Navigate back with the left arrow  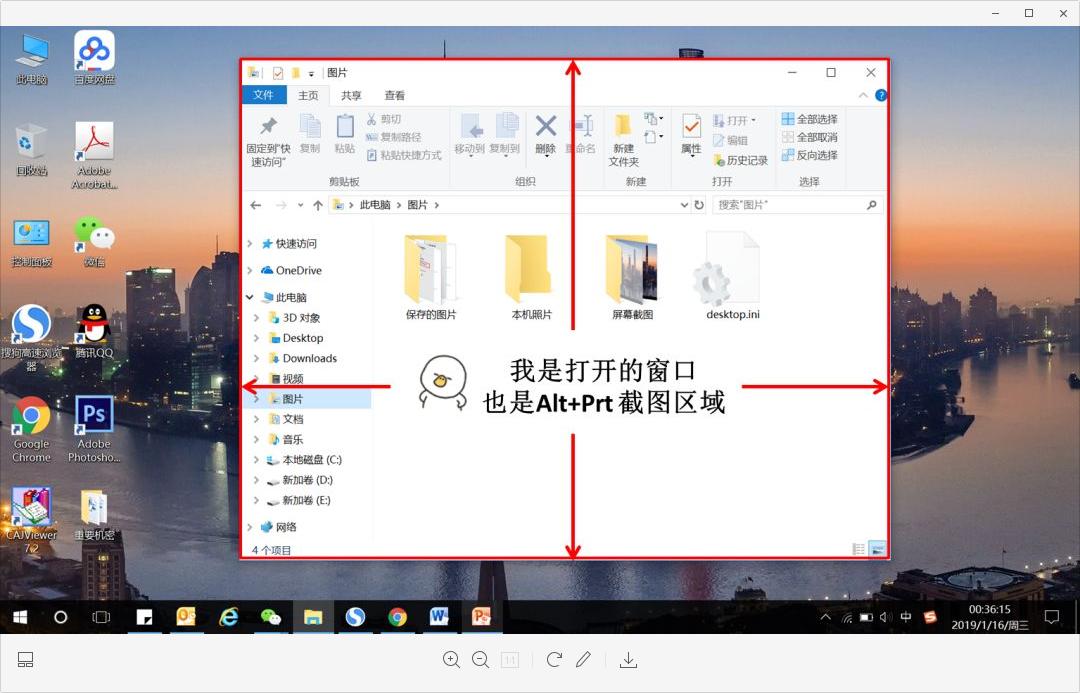tap(256, 204)
